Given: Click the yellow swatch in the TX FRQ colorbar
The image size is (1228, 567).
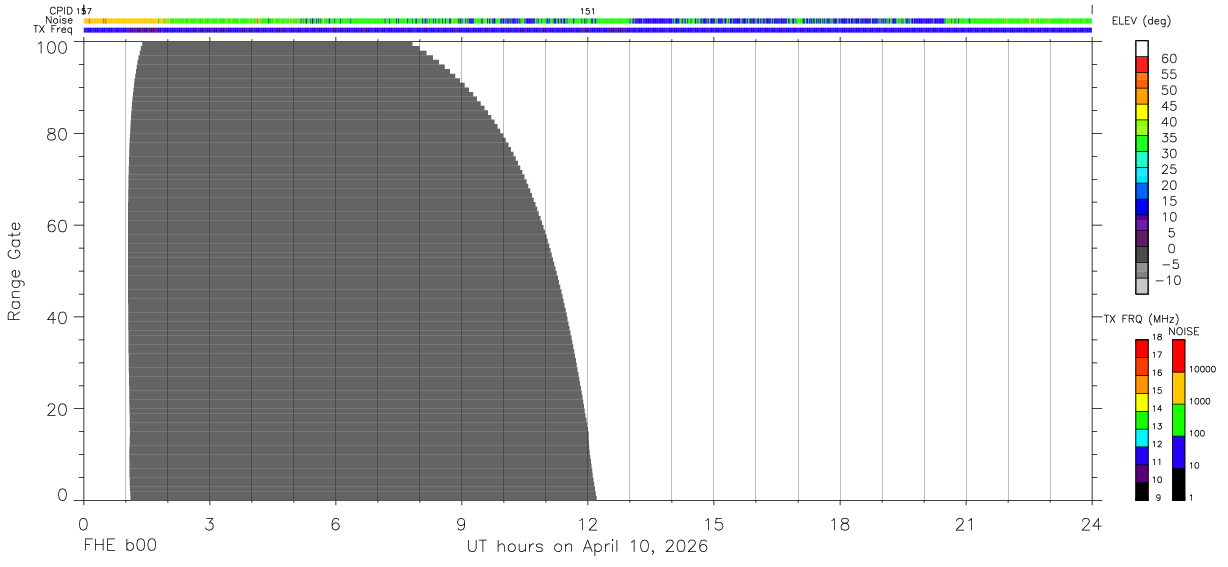Looking at the screenshot, I should click(x=1141, y=402).
